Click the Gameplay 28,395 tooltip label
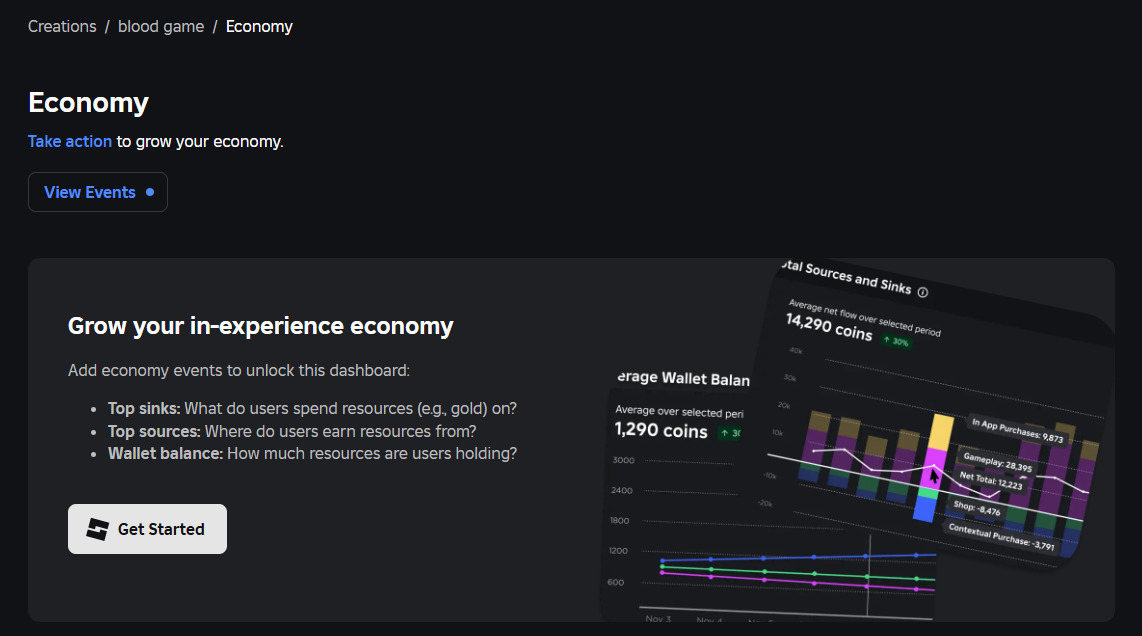 998,462
